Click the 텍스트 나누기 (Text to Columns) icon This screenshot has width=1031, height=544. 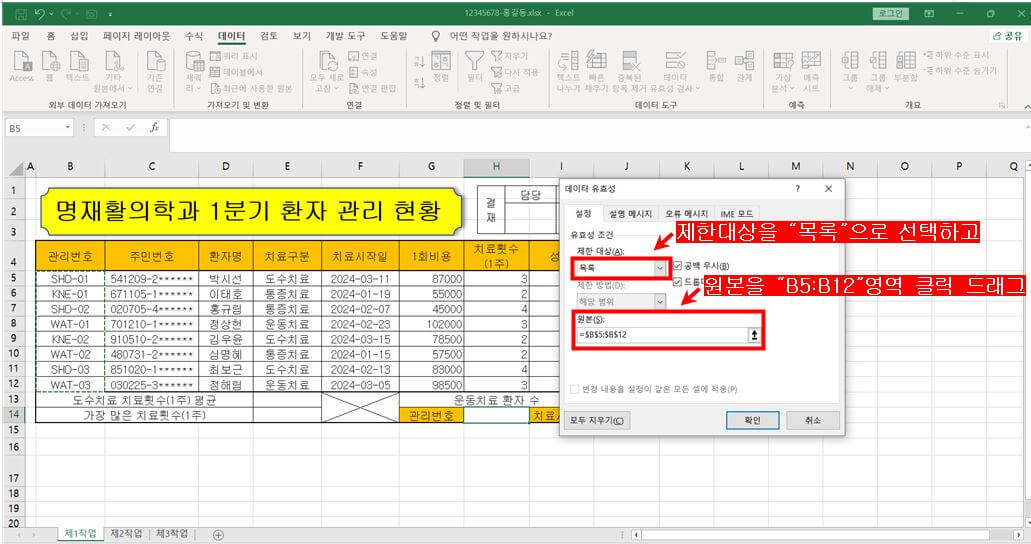pyautogui.click(x=568, y=72)
